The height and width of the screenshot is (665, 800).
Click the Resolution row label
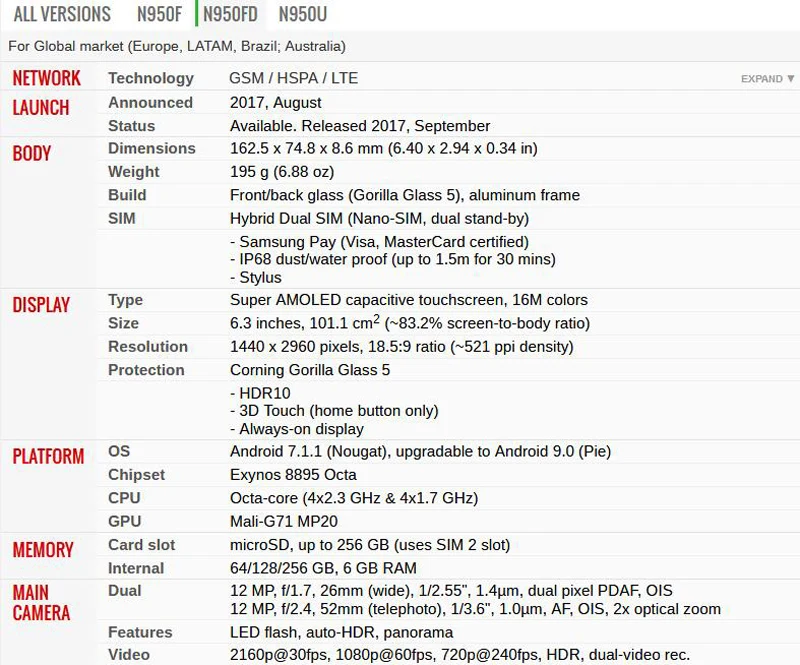(148, 347)
